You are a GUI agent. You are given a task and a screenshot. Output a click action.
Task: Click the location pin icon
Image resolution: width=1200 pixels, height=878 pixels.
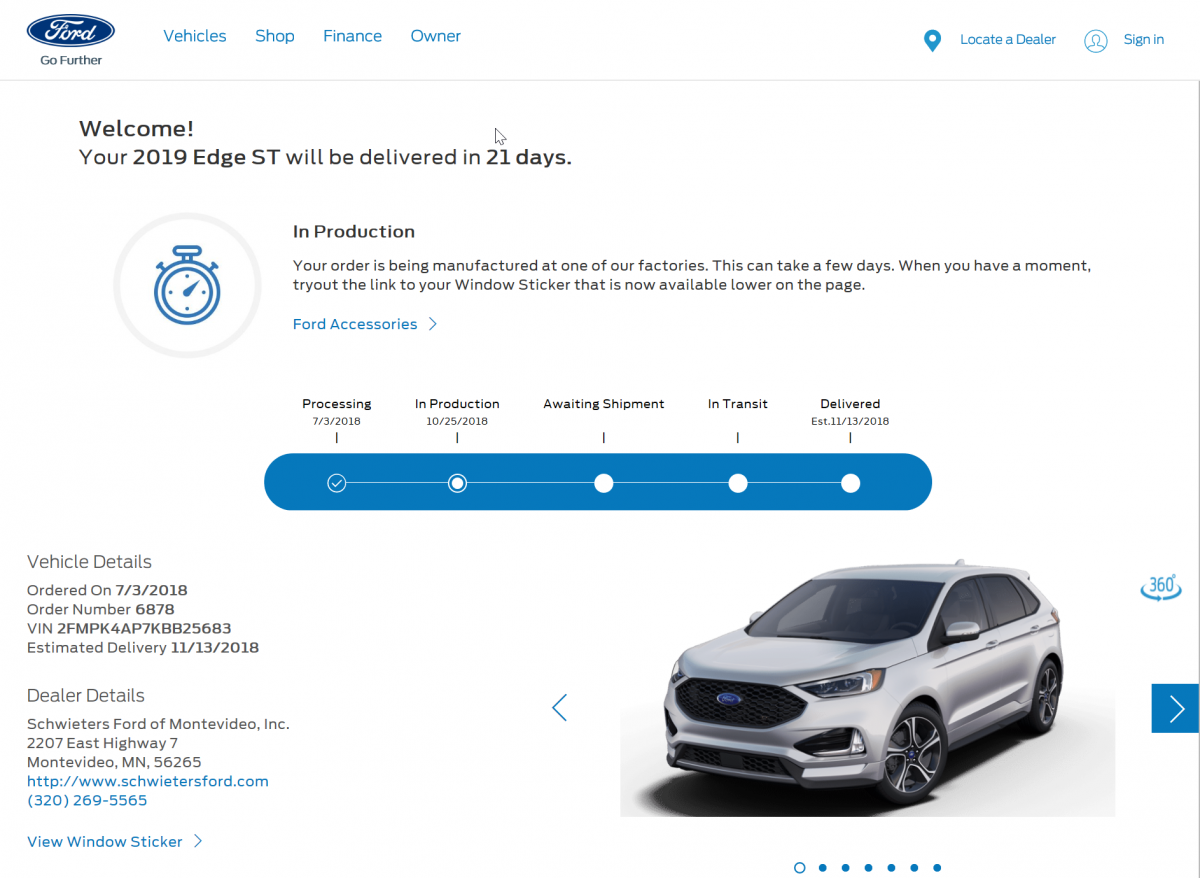pos(932,40)
